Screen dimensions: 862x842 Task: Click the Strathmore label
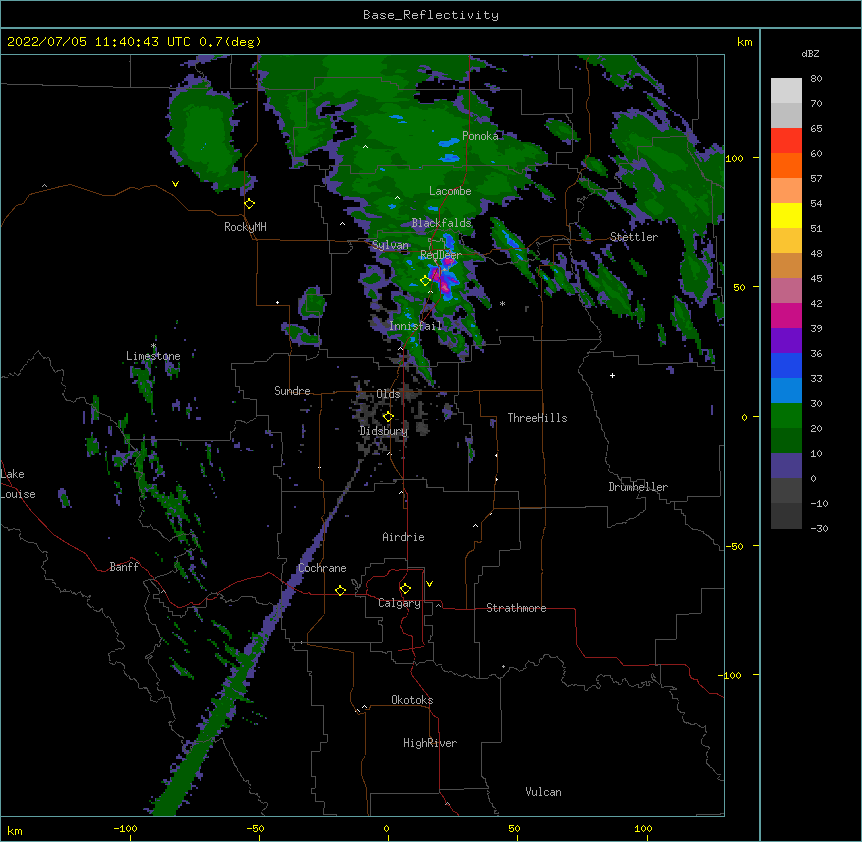click(516, 608)
